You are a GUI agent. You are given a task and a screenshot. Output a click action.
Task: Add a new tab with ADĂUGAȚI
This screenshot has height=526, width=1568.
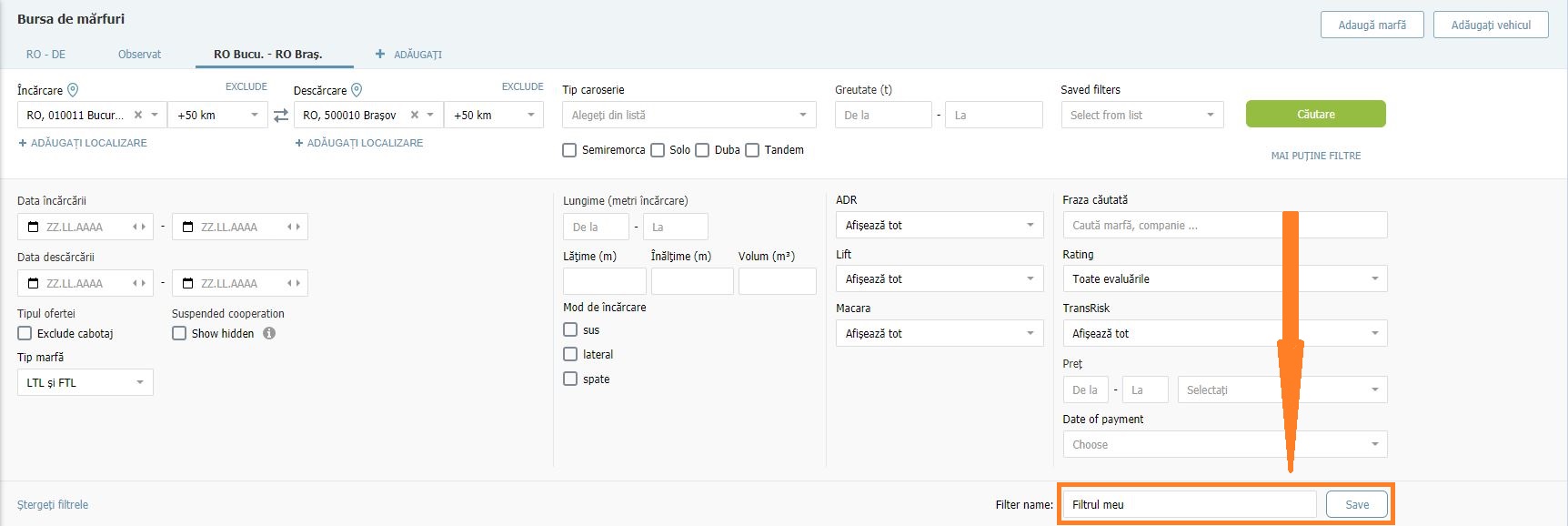click(x=409, y=55)
